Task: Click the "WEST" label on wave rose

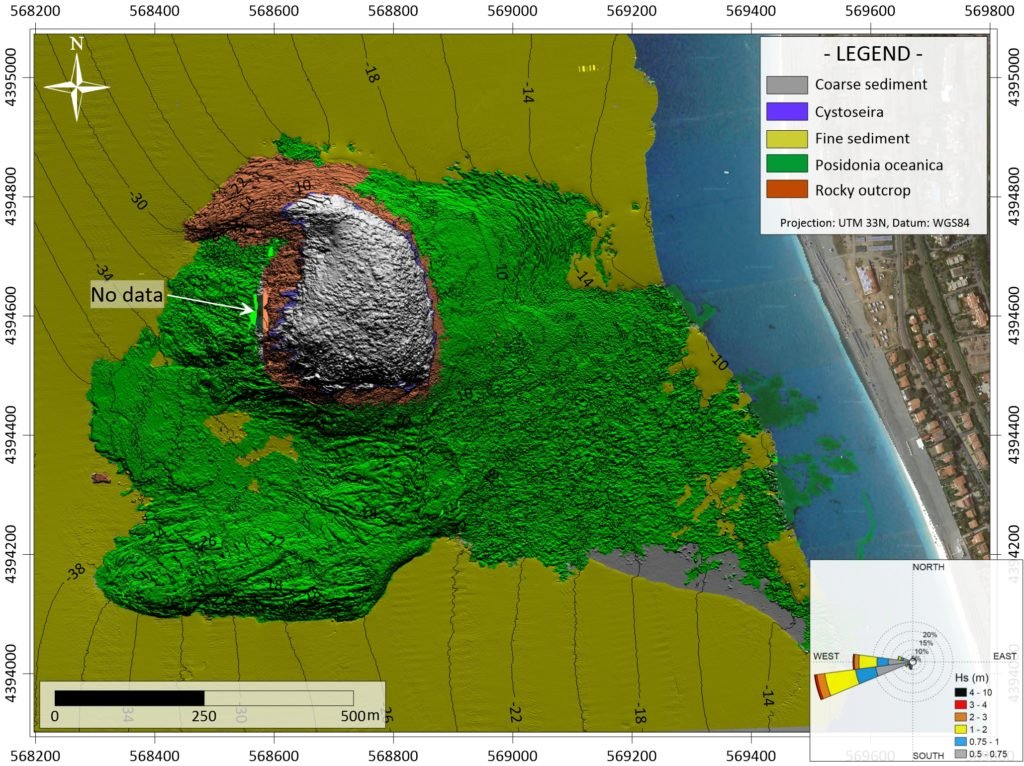Action: pos(826,656)
